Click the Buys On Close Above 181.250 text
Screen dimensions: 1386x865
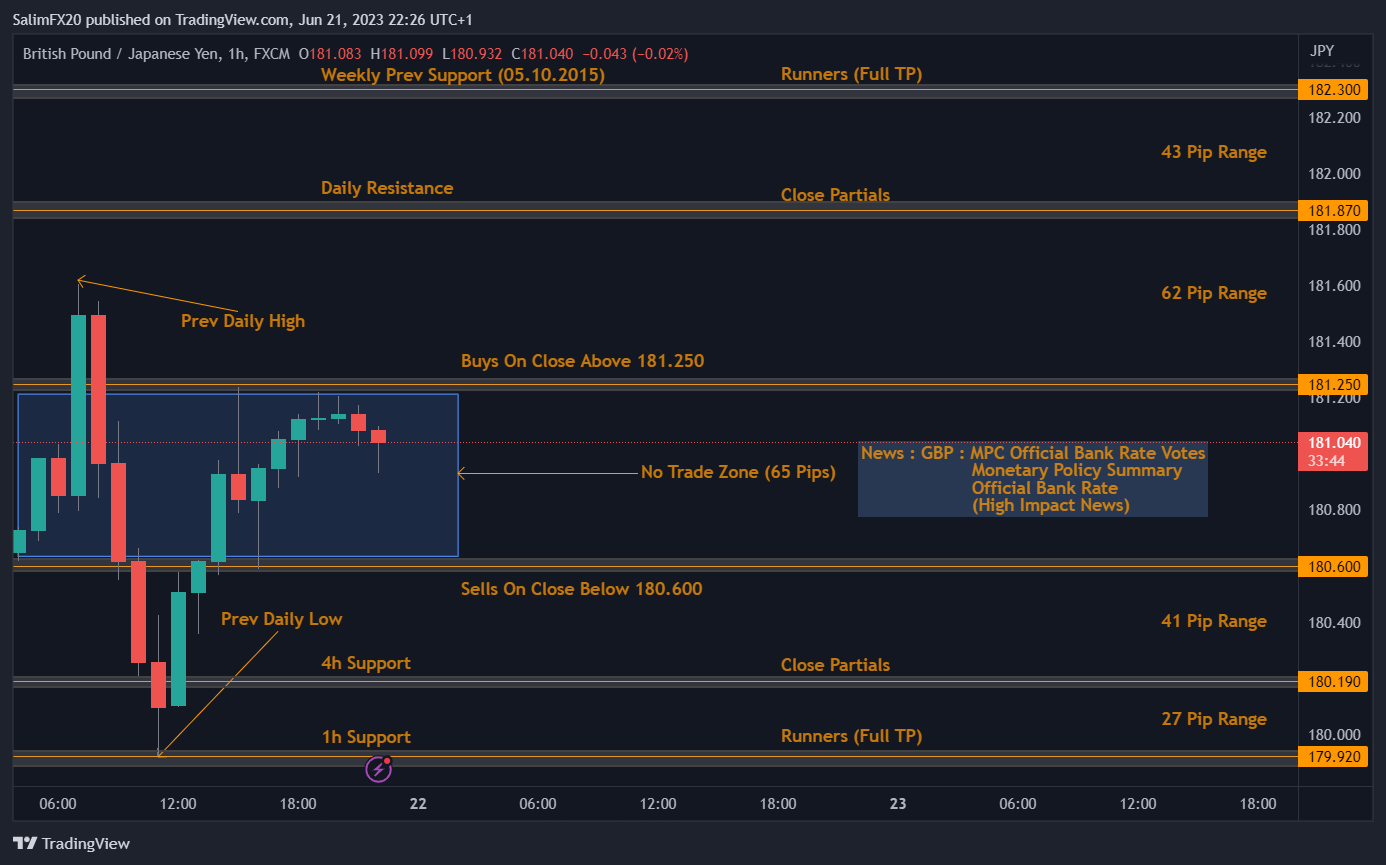pyautogui.click(x=582, y=361)
